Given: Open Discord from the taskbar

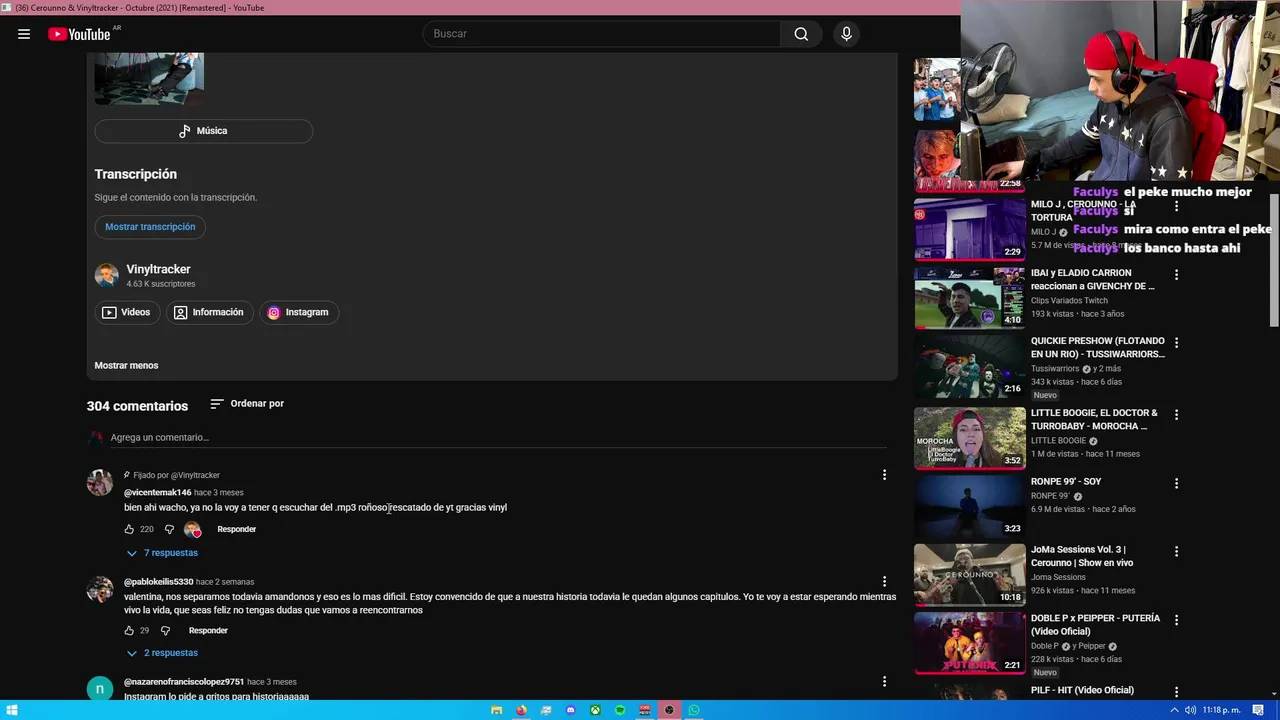Looking at the screenshot, I should [x=571, y=710].
